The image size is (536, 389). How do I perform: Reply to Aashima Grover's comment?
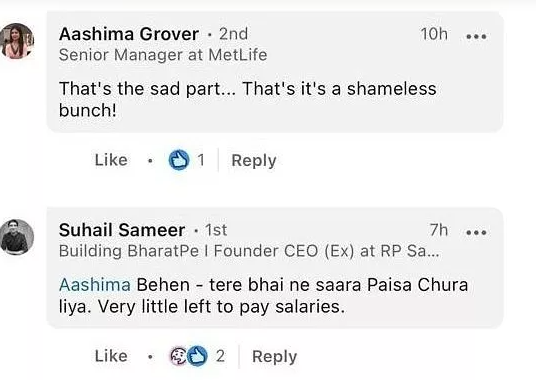(254, 160)
